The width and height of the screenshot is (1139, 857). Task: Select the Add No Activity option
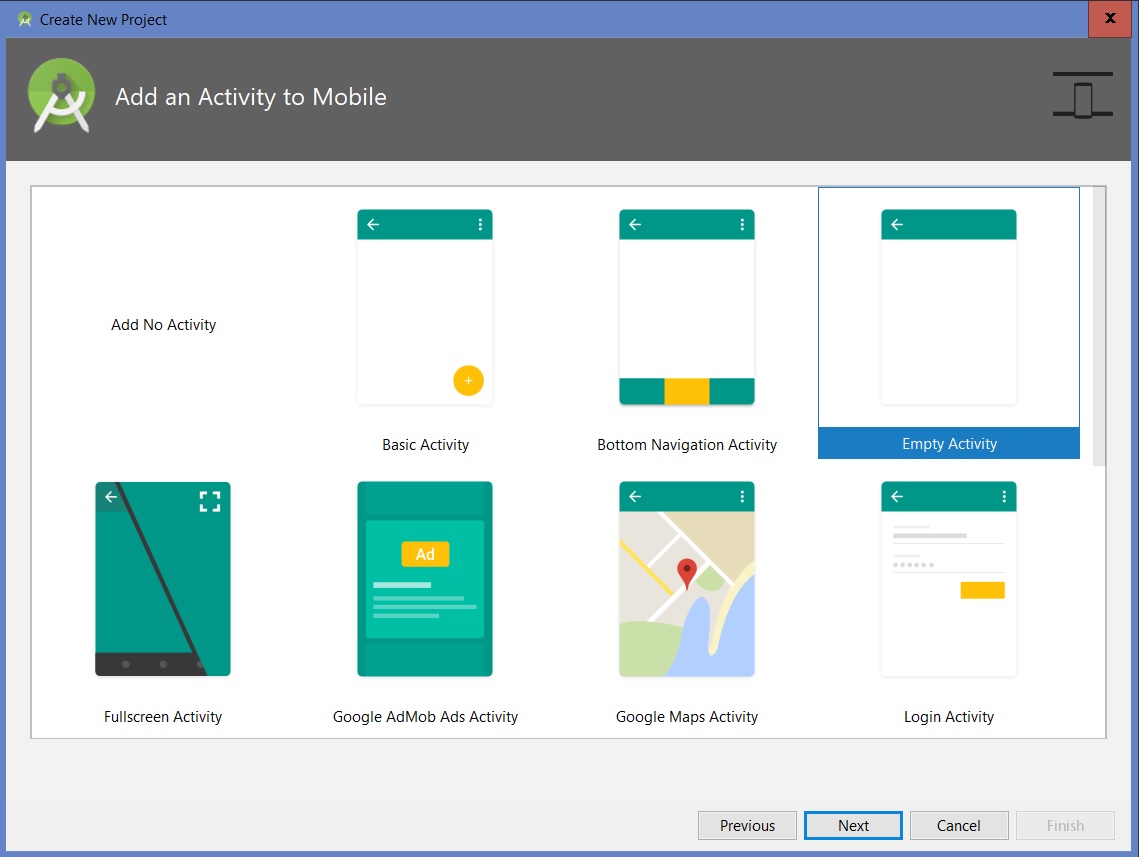[163, 325]
